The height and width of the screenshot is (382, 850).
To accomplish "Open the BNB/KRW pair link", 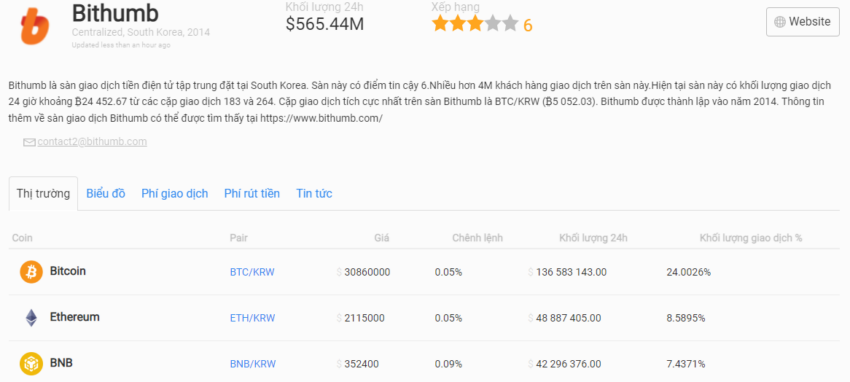I will click(253, 364).
